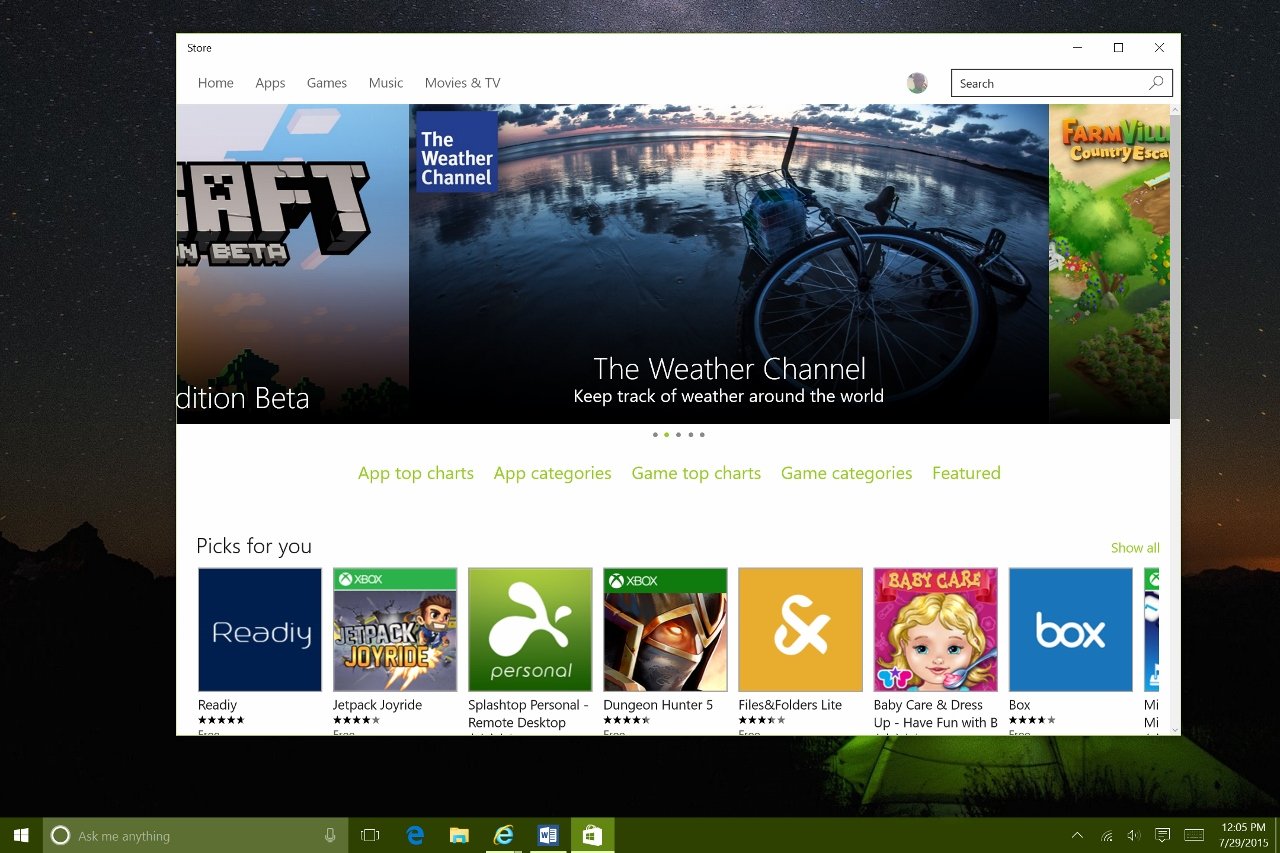Screen dimensions: 1280x853
Task: Open the taskbar clock and date
Action: [x=1243, y=835]
